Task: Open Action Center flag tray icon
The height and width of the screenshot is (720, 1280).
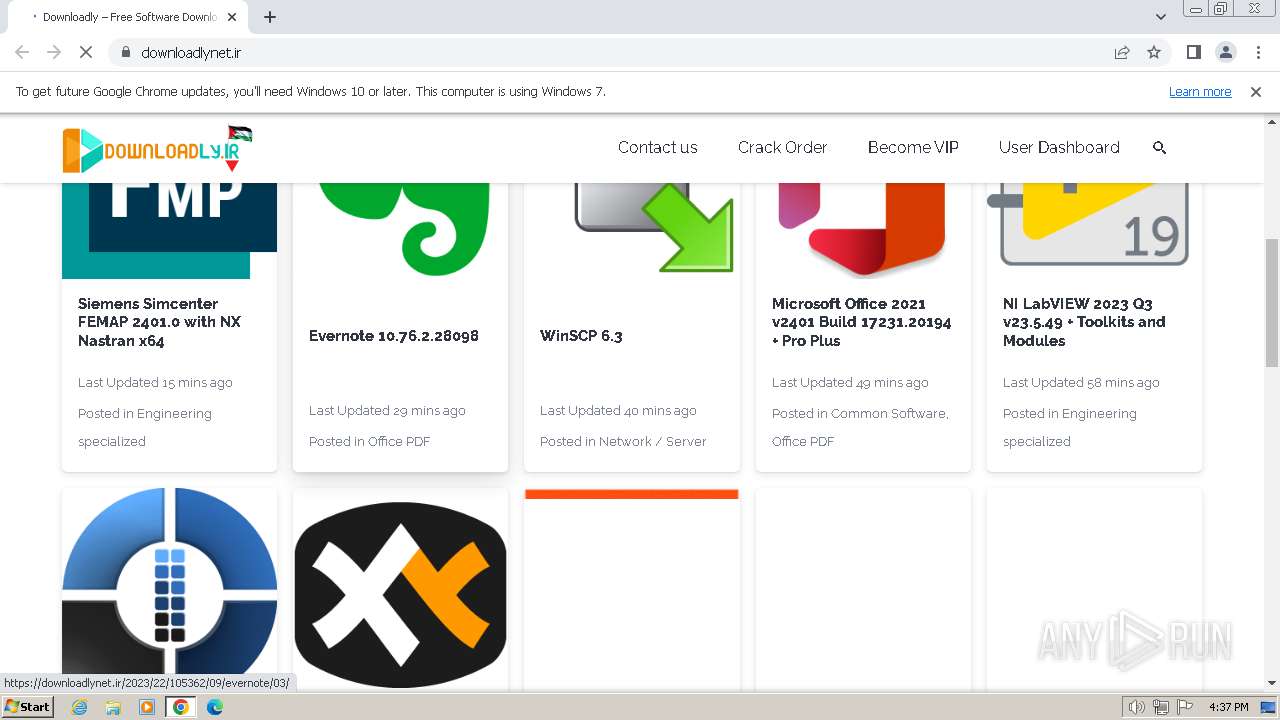Action: [1184, 707]
